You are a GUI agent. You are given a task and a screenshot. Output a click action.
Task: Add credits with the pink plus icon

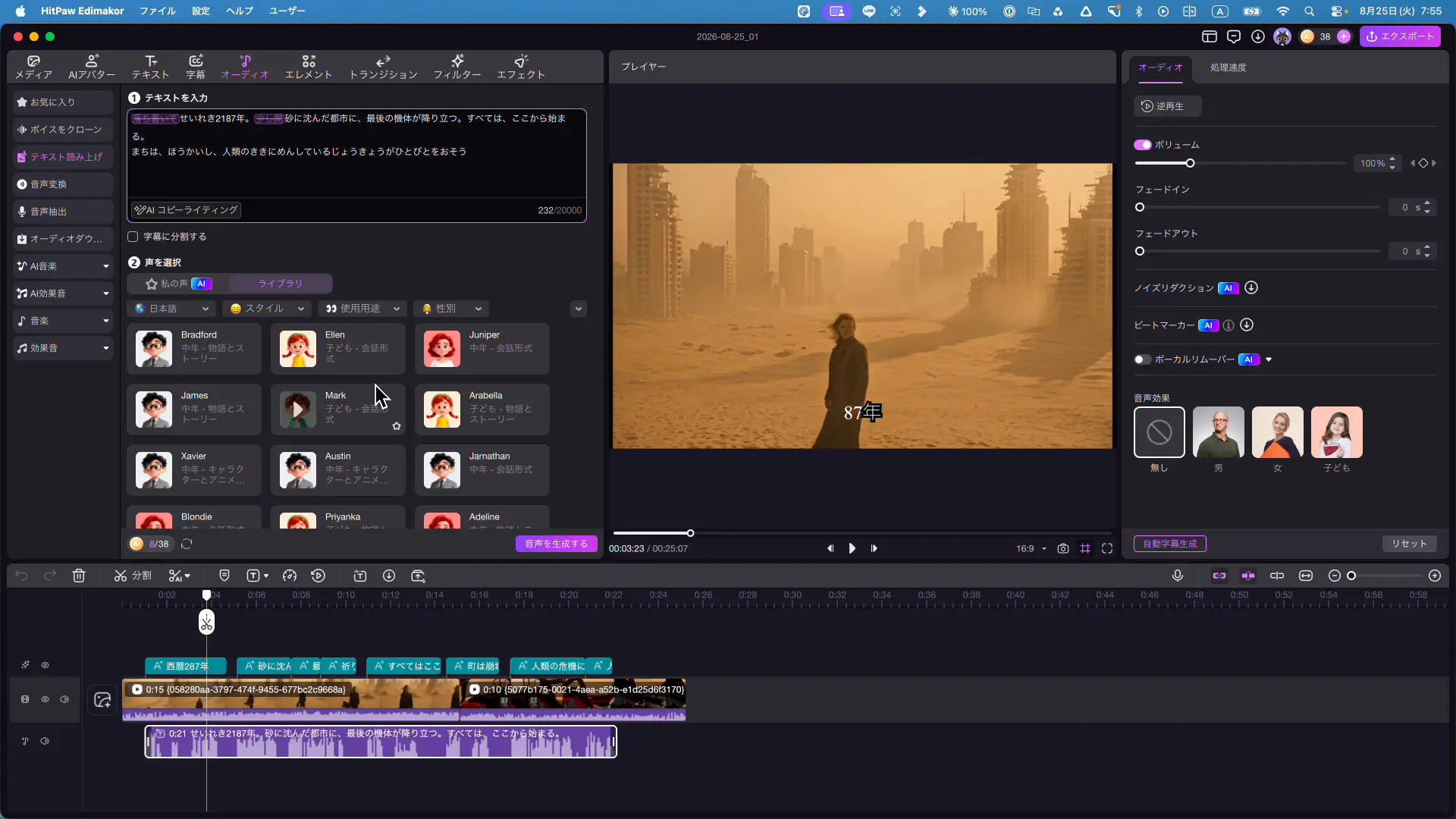(1344, 36)
